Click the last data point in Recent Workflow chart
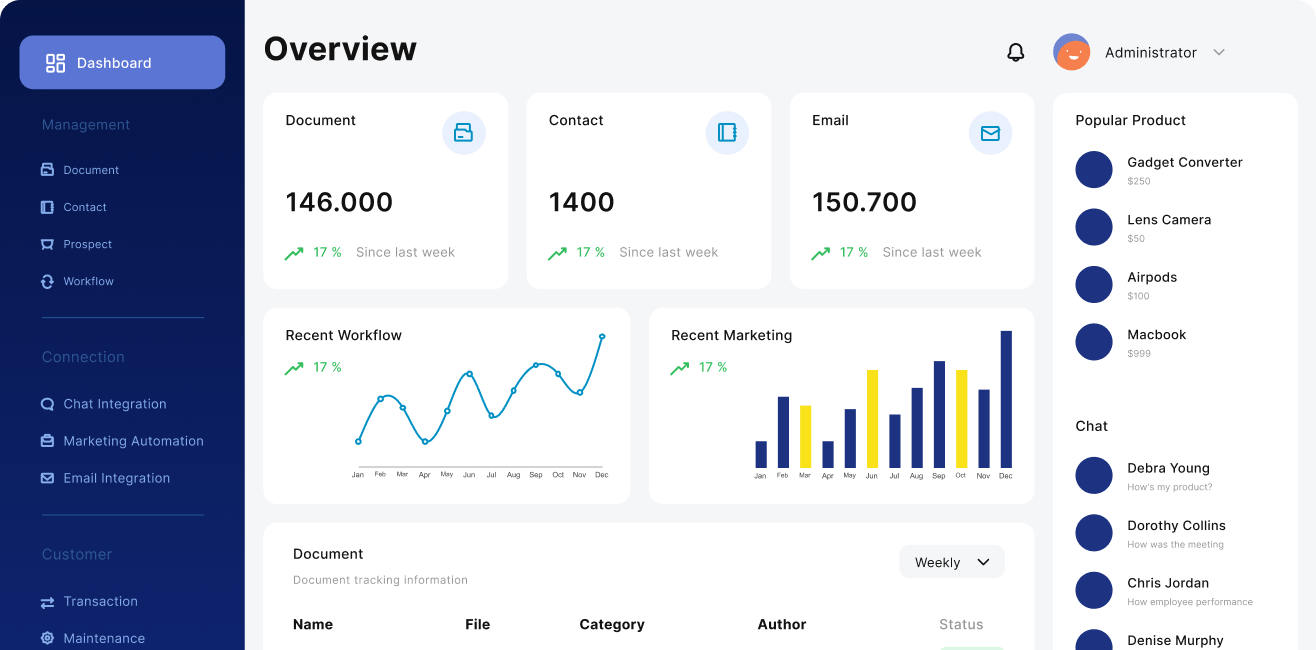The height and width of the screenshot is (650, 1316). [601, 338]
